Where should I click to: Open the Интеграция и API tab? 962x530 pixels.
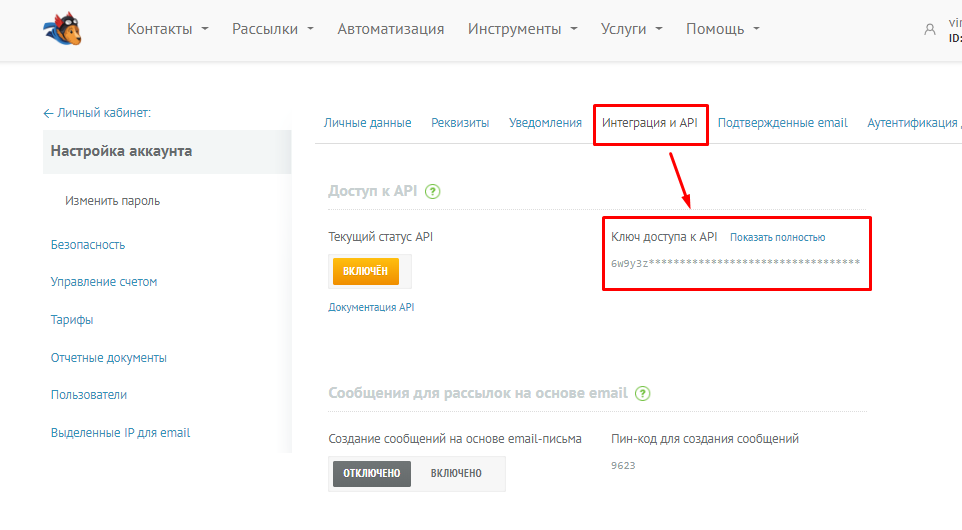pos(650,123)
